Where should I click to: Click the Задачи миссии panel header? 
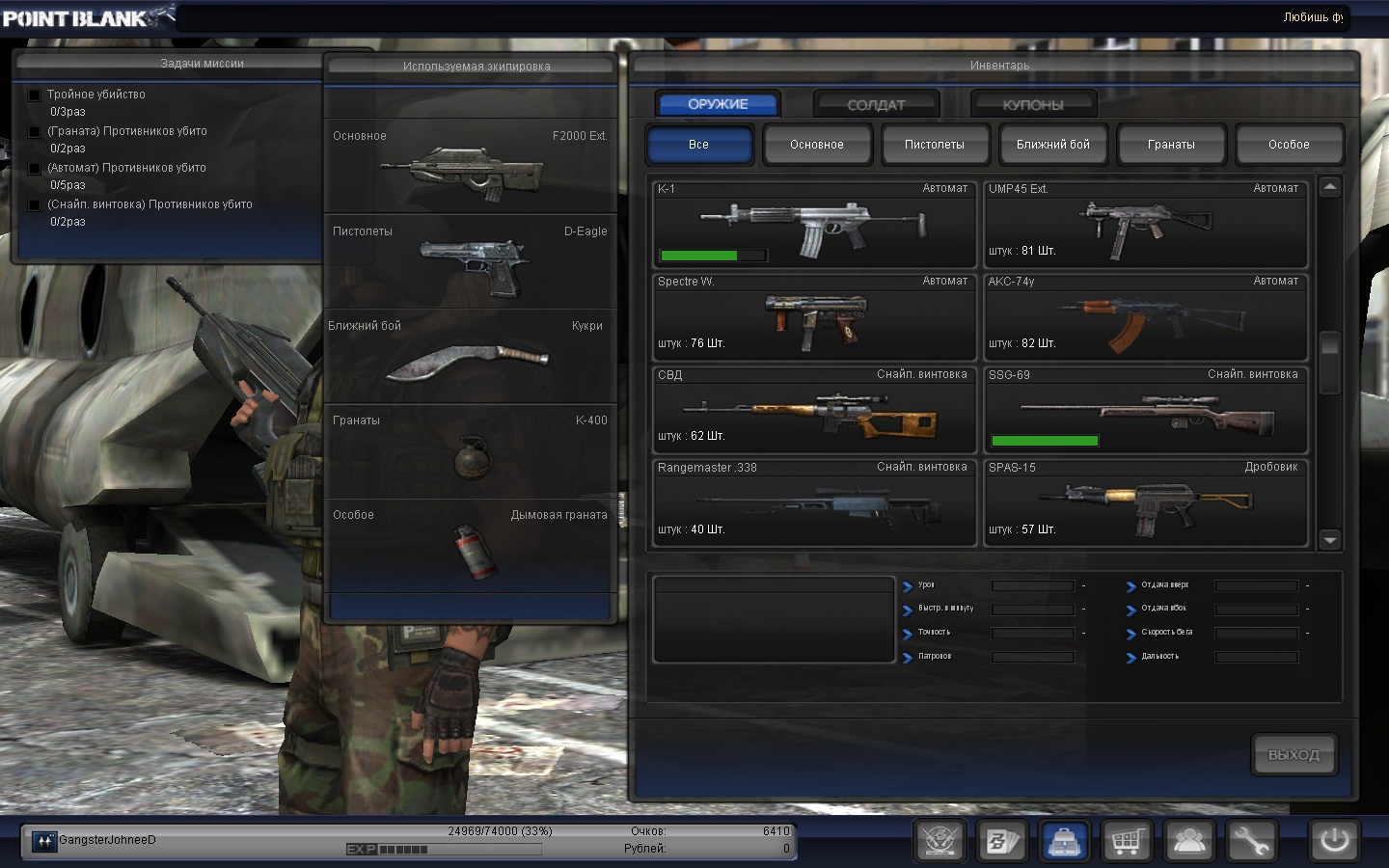pos(202,64)
